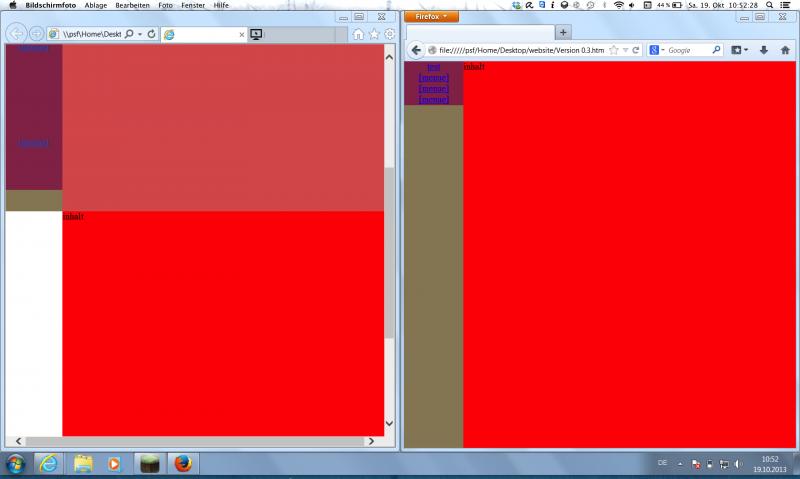
Task: Open Internet Explorer tools gear
Action: 390,34
